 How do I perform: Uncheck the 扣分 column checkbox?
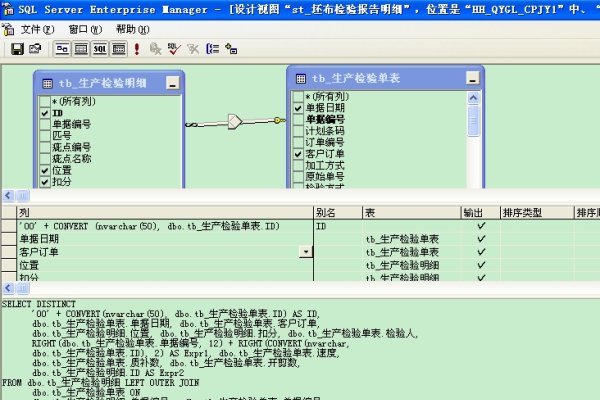pyautogui.click(x=45, y=182)
